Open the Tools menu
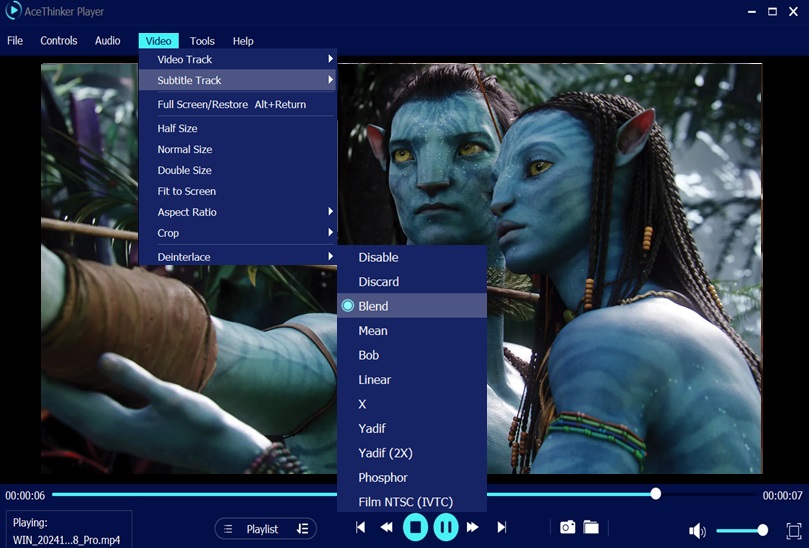Viewport: 809px width, 548px height. 202,41
